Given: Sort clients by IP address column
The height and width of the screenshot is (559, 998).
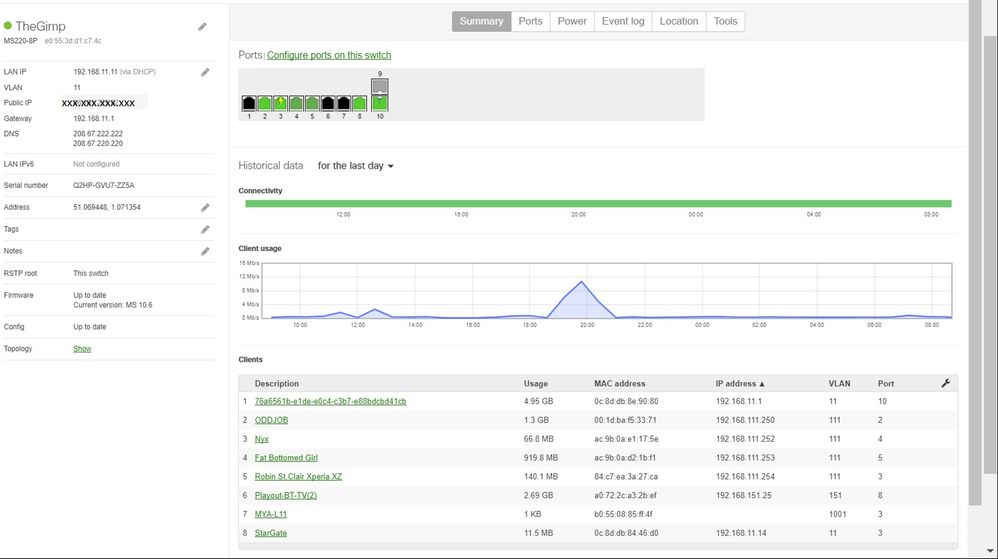Looking at the screenshot, I should coord(739,384).
